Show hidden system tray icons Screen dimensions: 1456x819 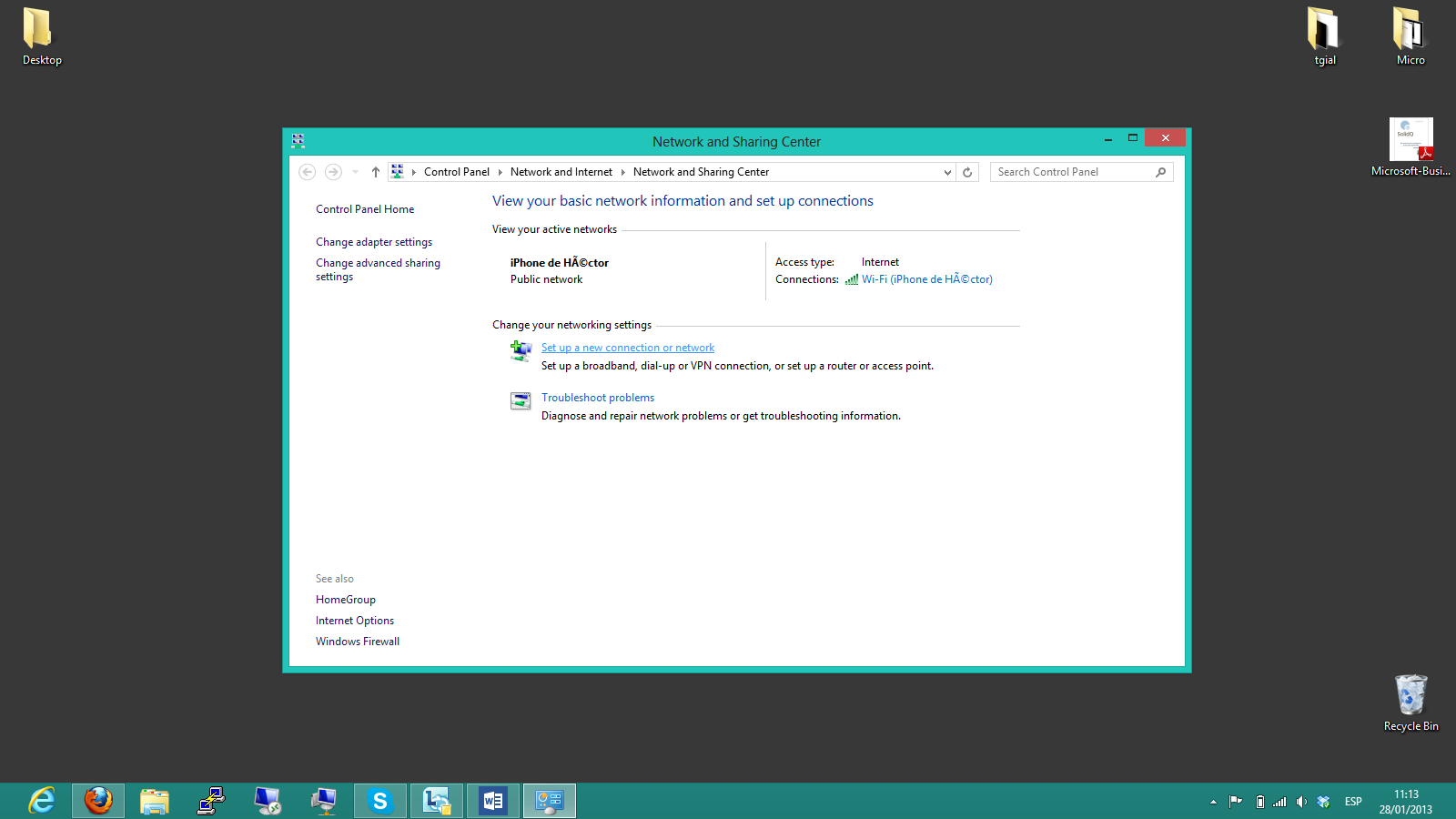(1213, 802)
